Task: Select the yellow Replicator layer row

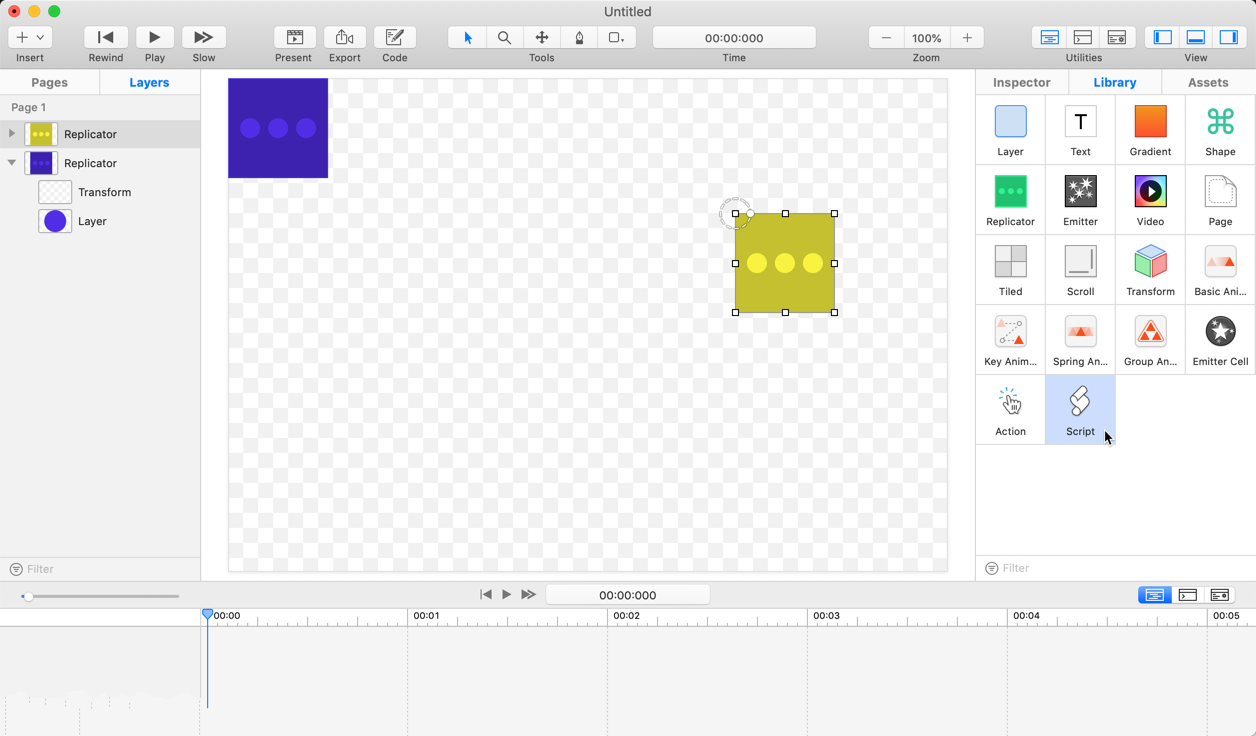Action: click(x=100, y=134)
